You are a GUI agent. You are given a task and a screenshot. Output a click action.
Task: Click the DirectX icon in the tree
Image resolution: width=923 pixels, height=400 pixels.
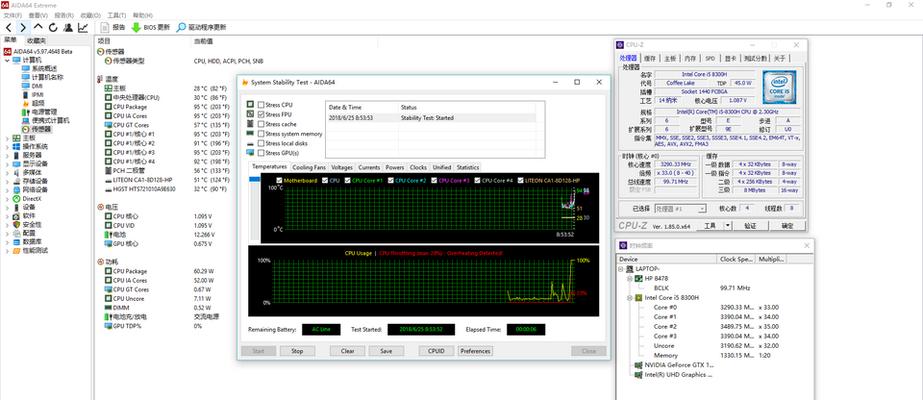(16, 199)
